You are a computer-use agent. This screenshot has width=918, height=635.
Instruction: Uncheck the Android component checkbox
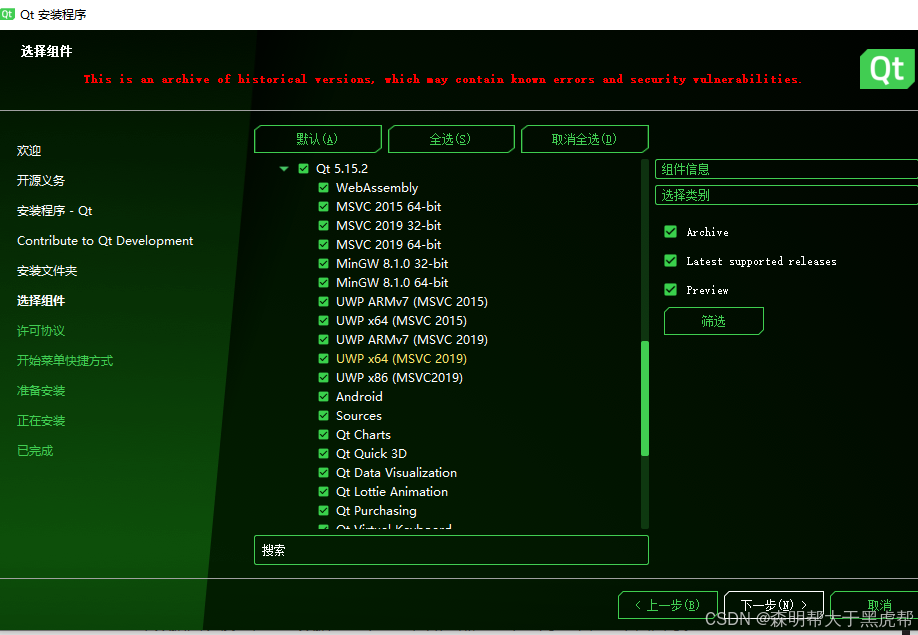[x=323, y=397]
